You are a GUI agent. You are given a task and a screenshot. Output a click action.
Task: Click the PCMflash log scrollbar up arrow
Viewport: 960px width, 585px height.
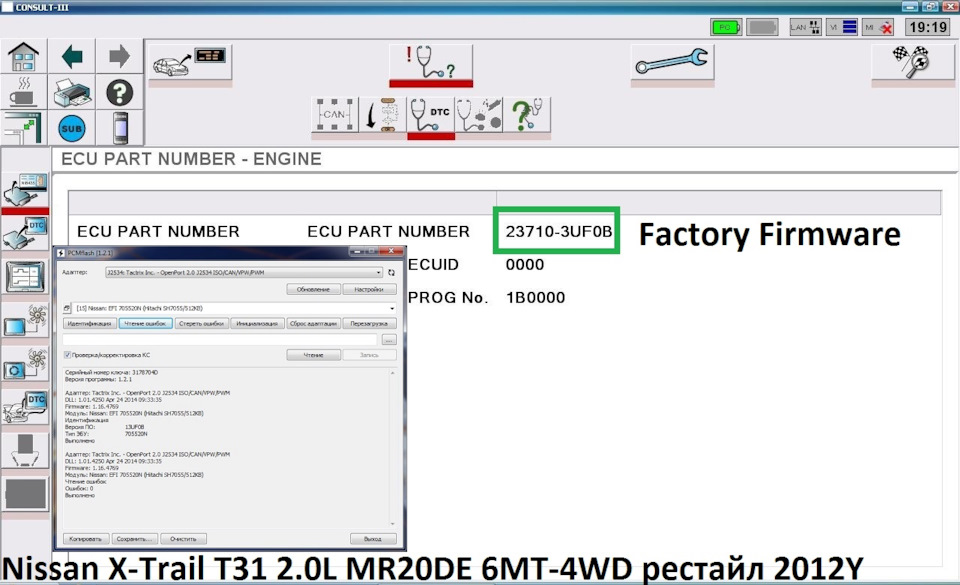[x=392, y=373]
